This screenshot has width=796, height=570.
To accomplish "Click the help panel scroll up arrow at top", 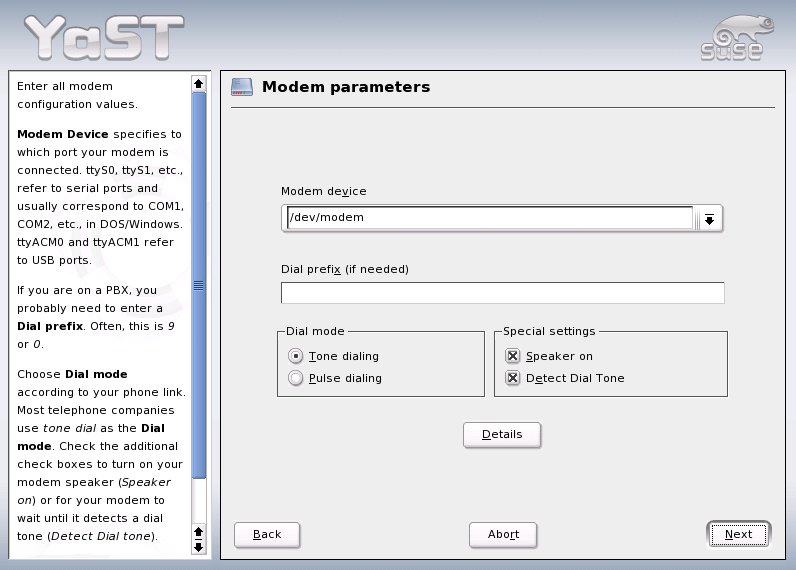I will click(198, 84).
